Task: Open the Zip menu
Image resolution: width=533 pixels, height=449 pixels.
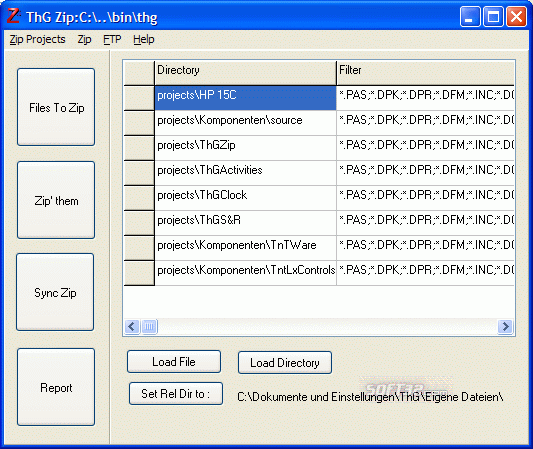Action: pos(84,39)
